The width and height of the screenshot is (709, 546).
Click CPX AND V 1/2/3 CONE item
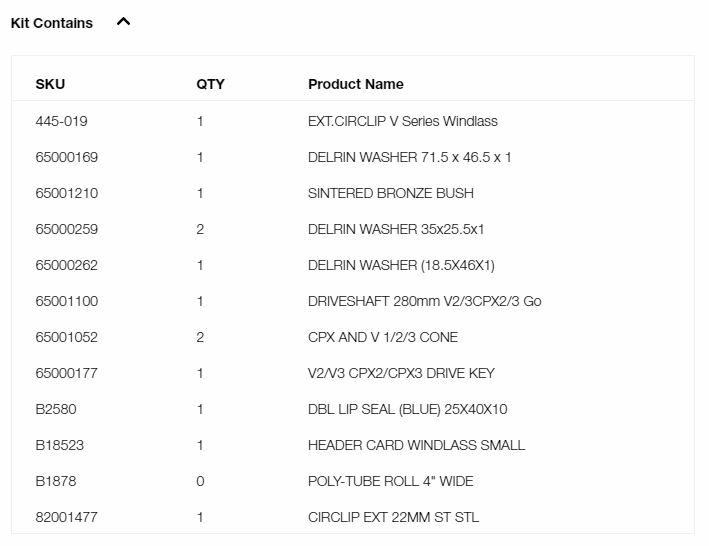[383, 337]
